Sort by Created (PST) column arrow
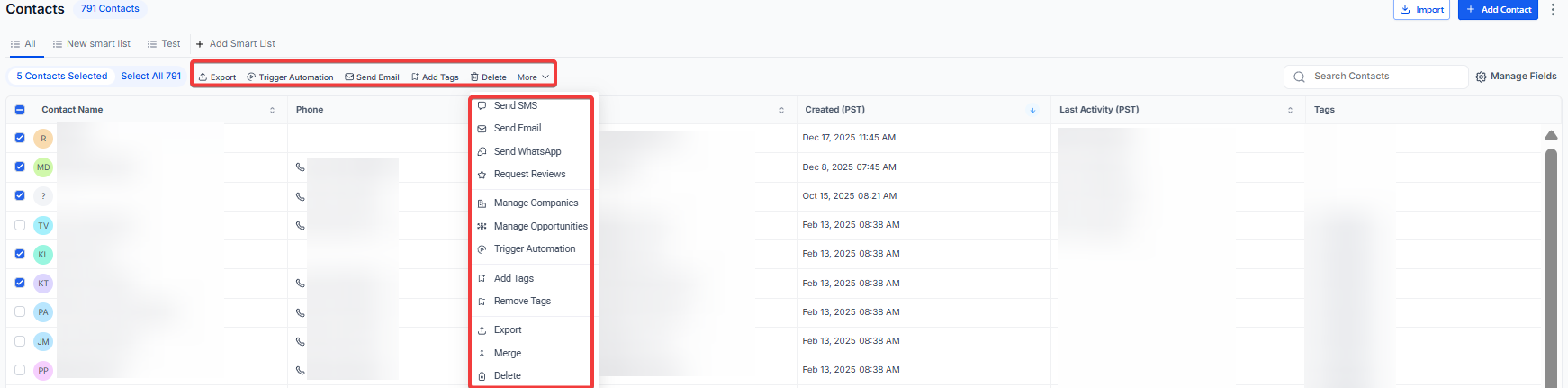Image resolution: width=1568 pixels, height=388 pixels. (1032, 110)
